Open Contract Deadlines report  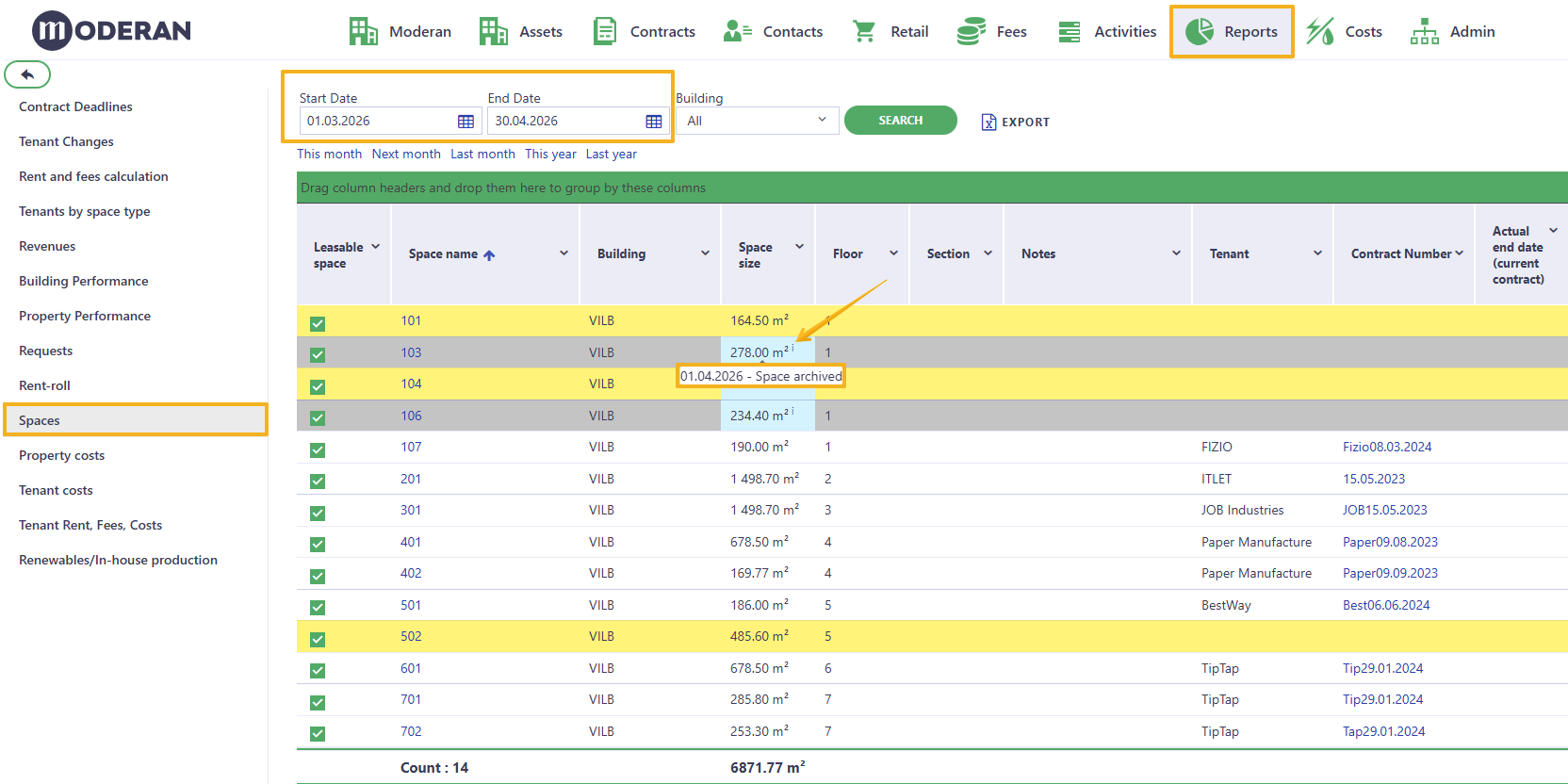click(75, 106)
